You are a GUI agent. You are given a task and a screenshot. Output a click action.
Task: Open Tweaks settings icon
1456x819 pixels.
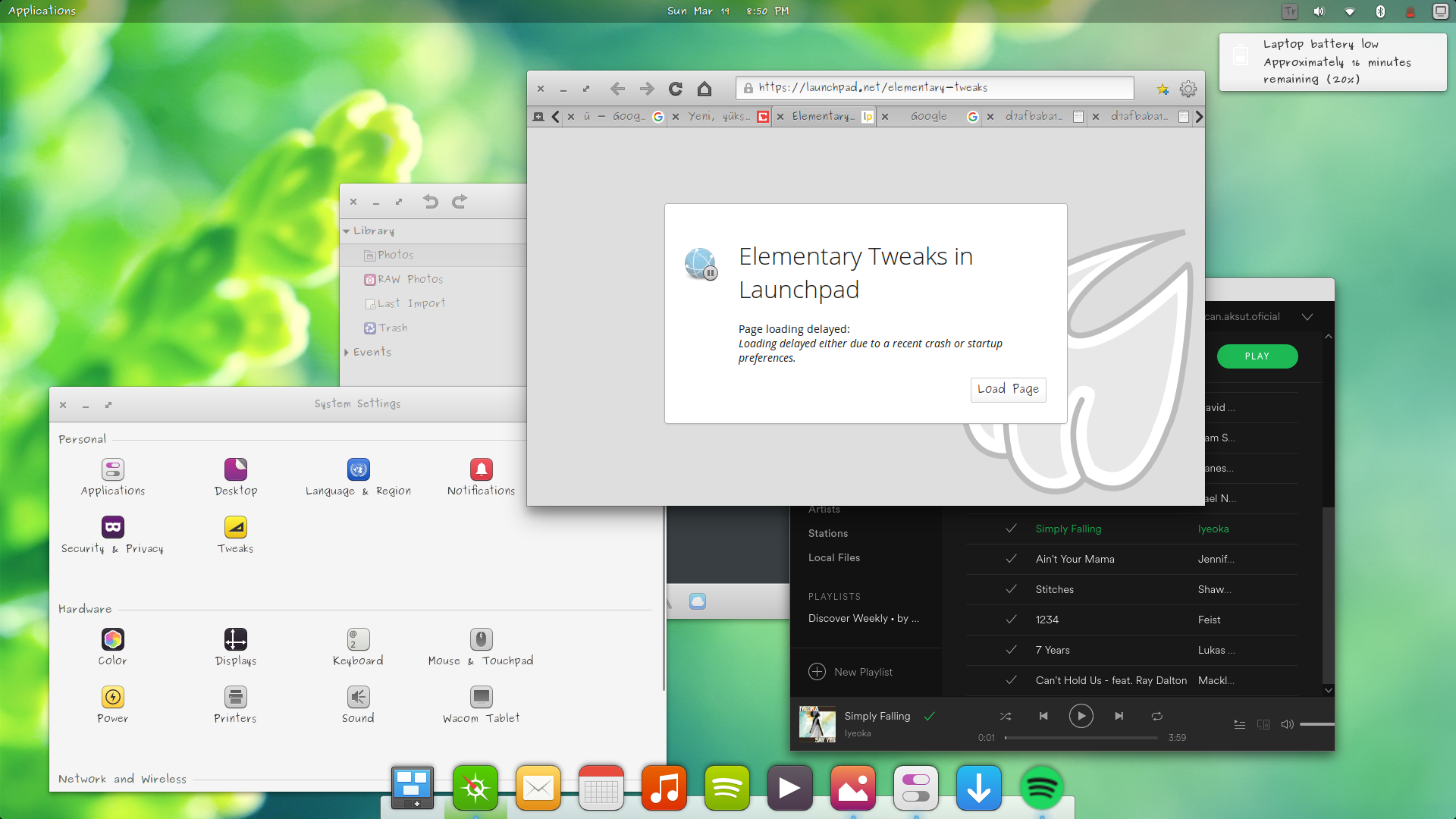pos(236,527)
